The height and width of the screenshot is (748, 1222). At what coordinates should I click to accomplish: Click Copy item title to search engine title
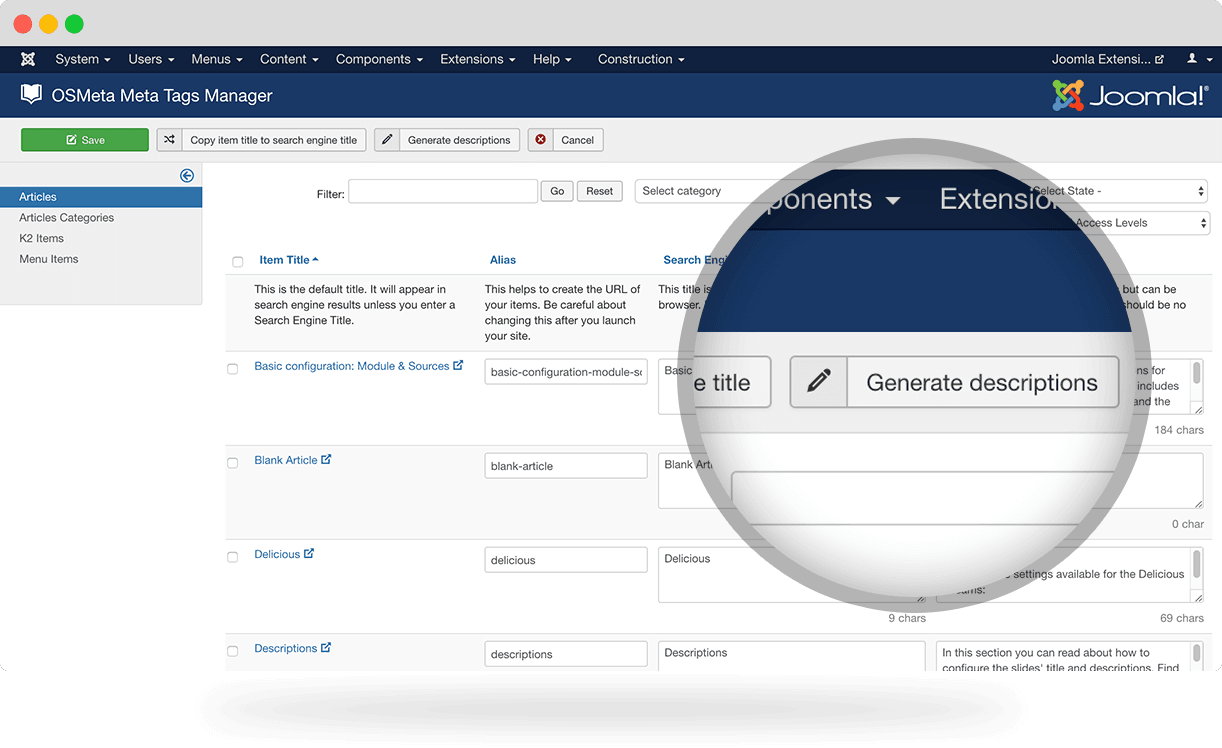coord(262,140)
